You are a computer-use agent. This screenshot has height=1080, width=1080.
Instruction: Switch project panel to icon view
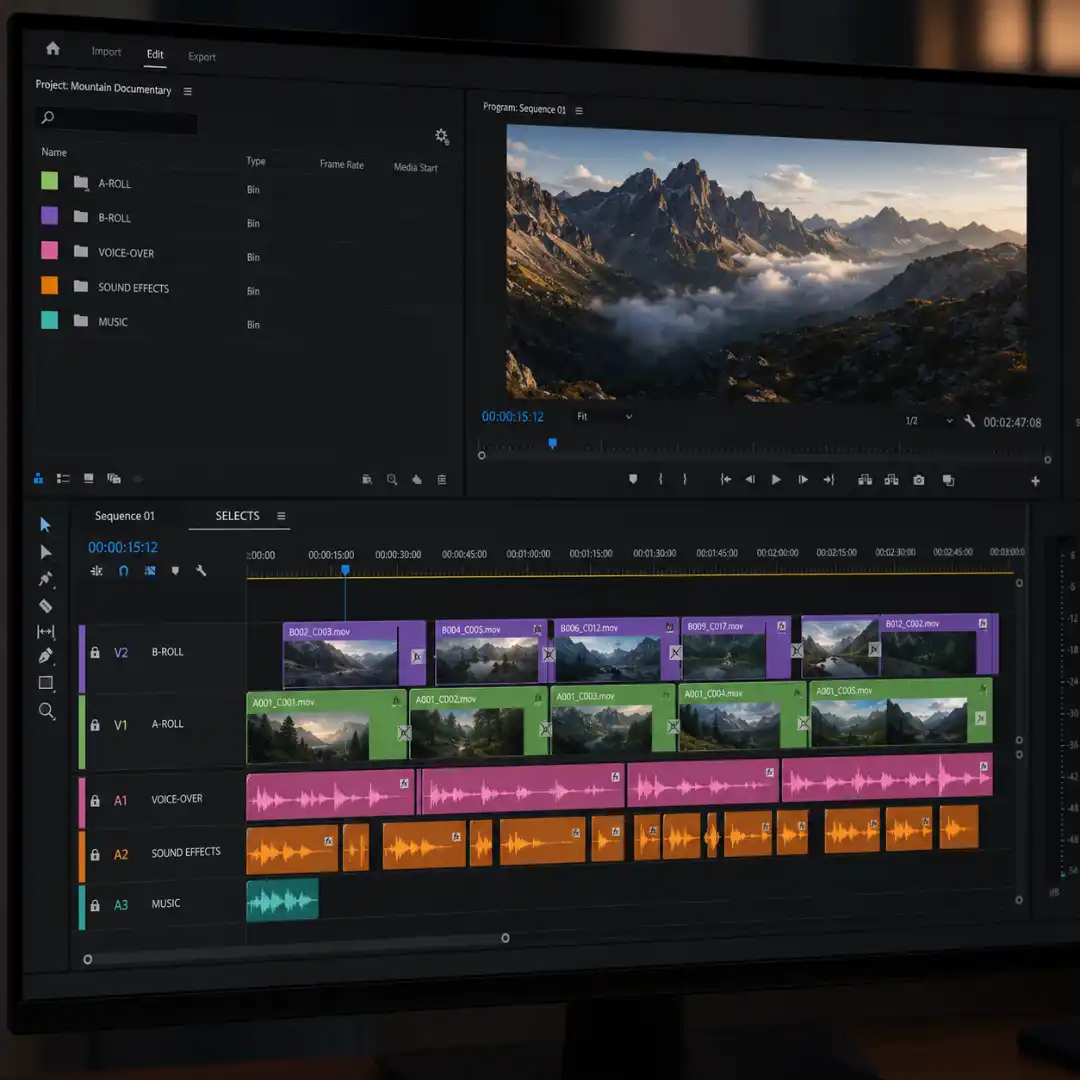[88, 478]
